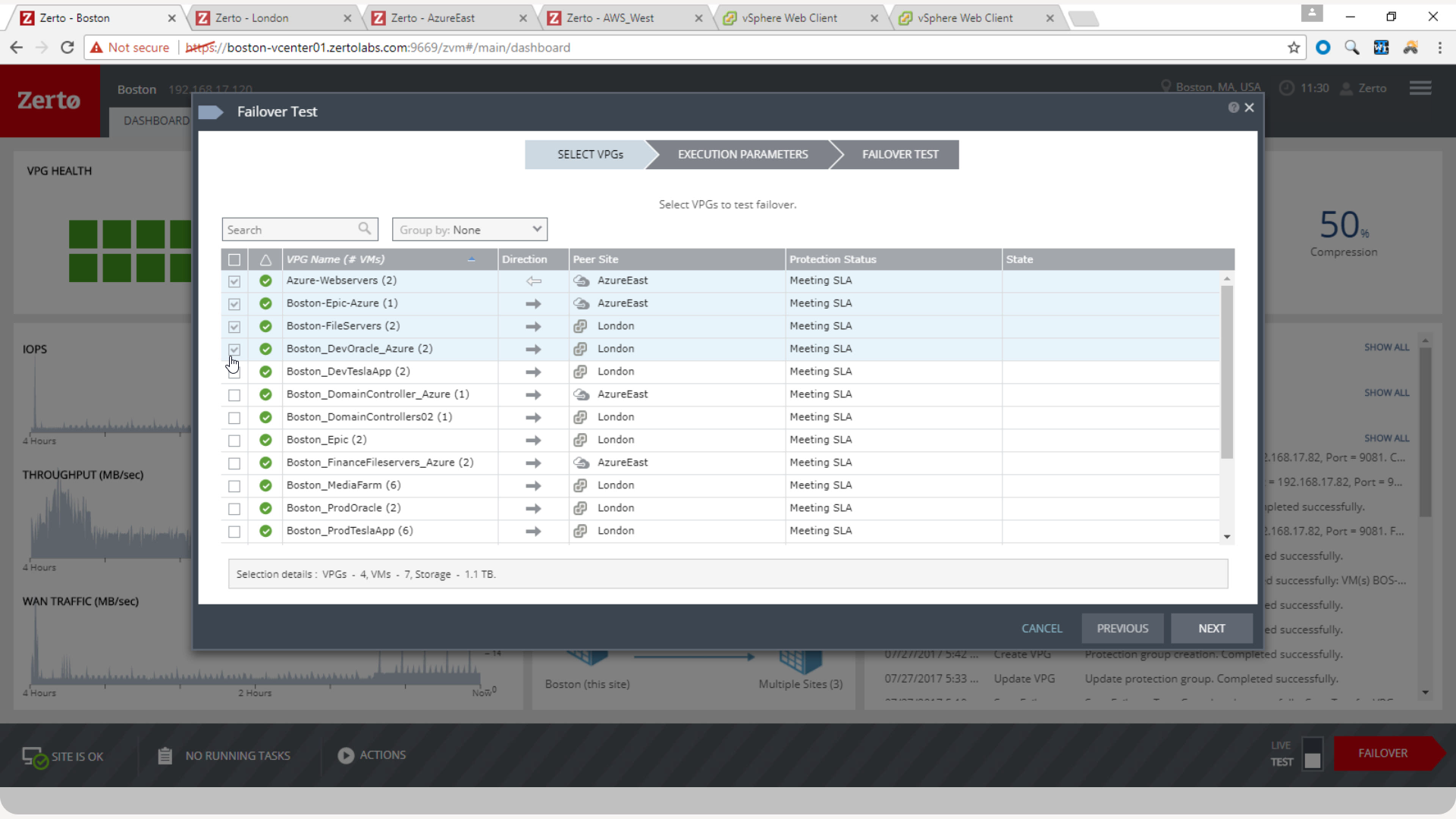The height and width of the screenshot is (819, 1456).
Task: Open the hamburger menu in Zerto header
Action: (x=1420, y=89)
